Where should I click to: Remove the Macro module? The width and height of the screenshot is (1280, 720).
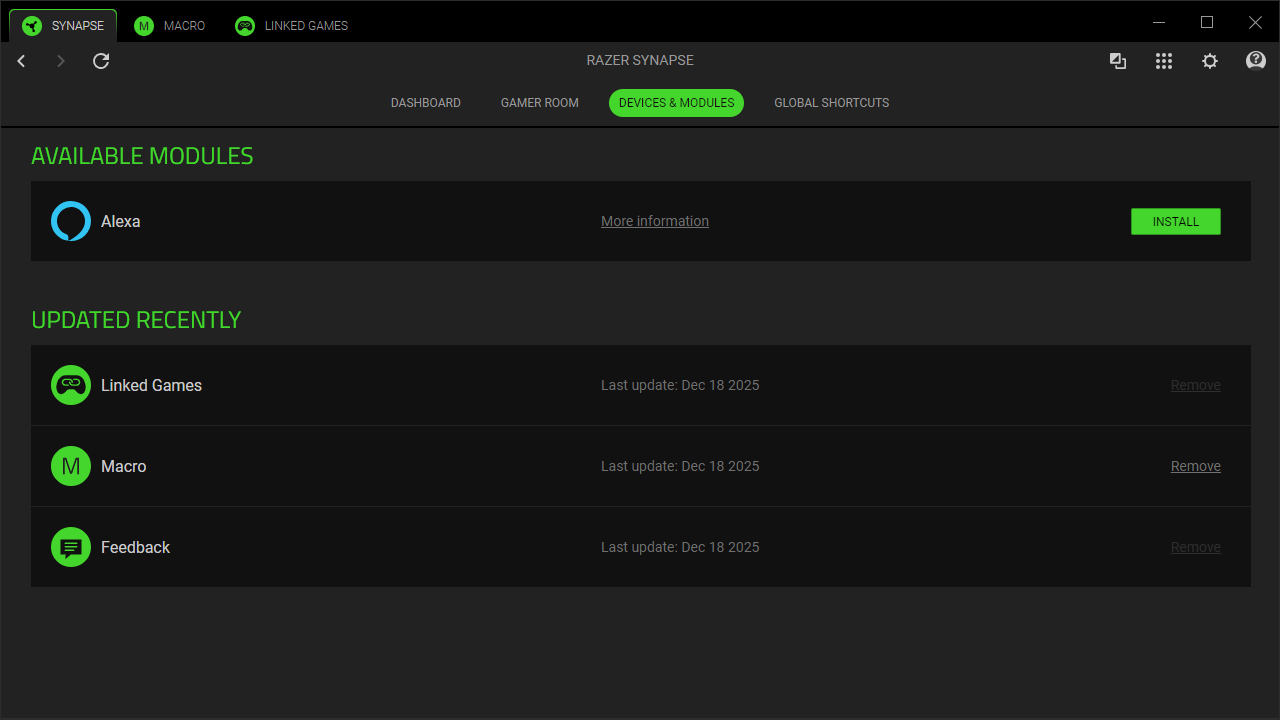(x=1195, y=466)
